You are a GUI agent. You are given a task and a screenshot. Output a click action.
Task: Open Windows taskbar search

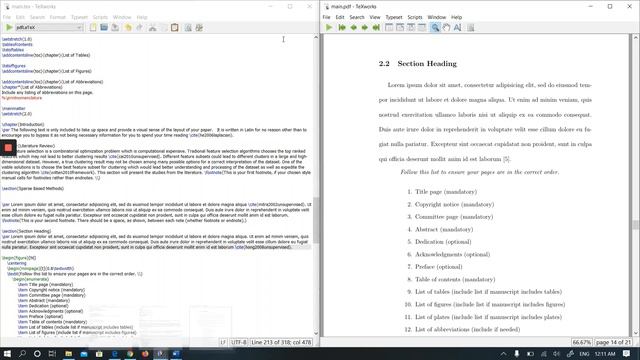[x=22, y=353]
